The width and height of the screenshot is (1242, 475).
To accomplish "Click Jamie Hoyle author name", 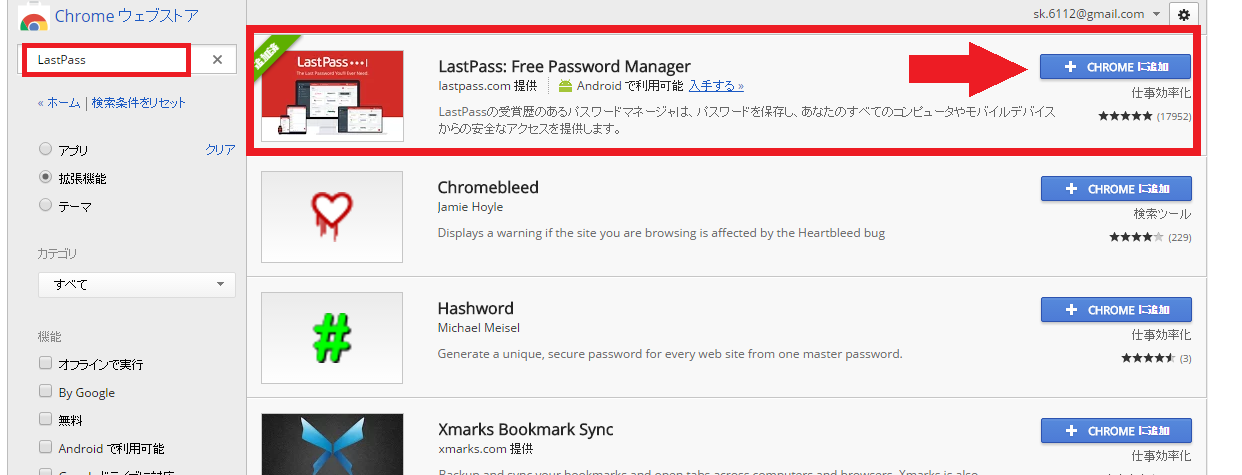I will click(x=470, y=207).
